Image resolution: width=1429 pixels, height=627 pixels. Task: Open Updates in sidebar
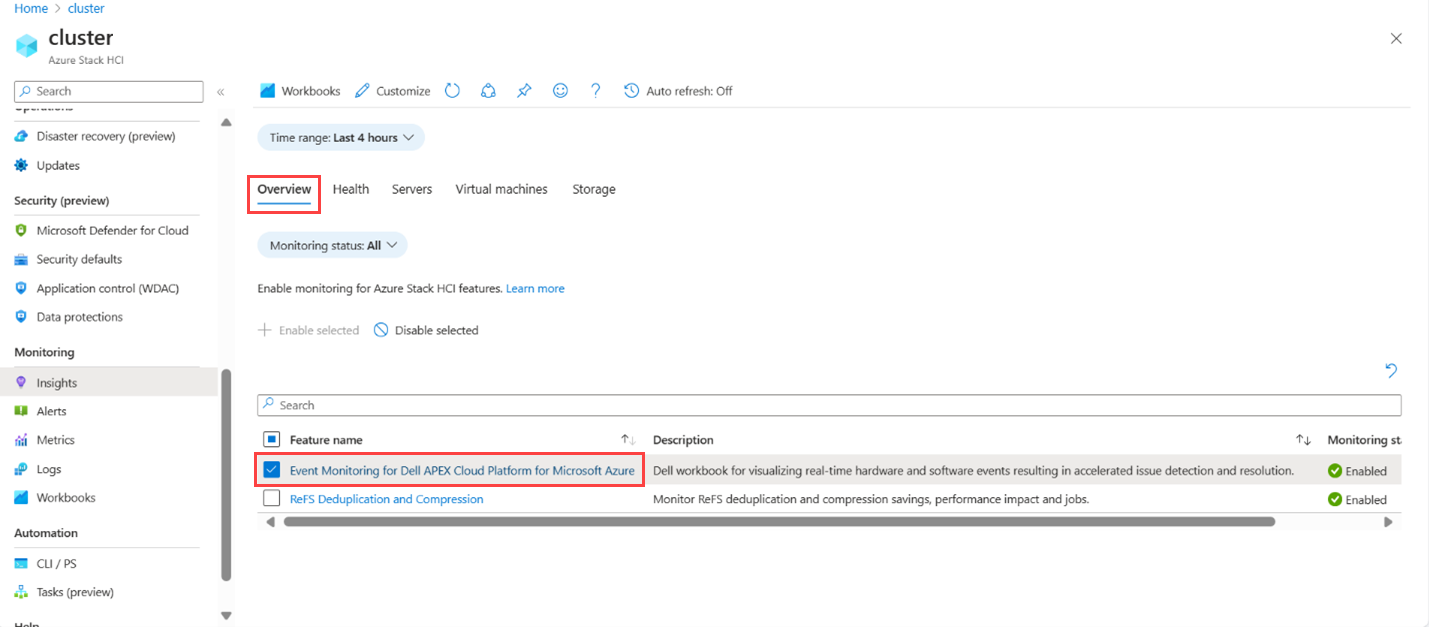(58, 165)
